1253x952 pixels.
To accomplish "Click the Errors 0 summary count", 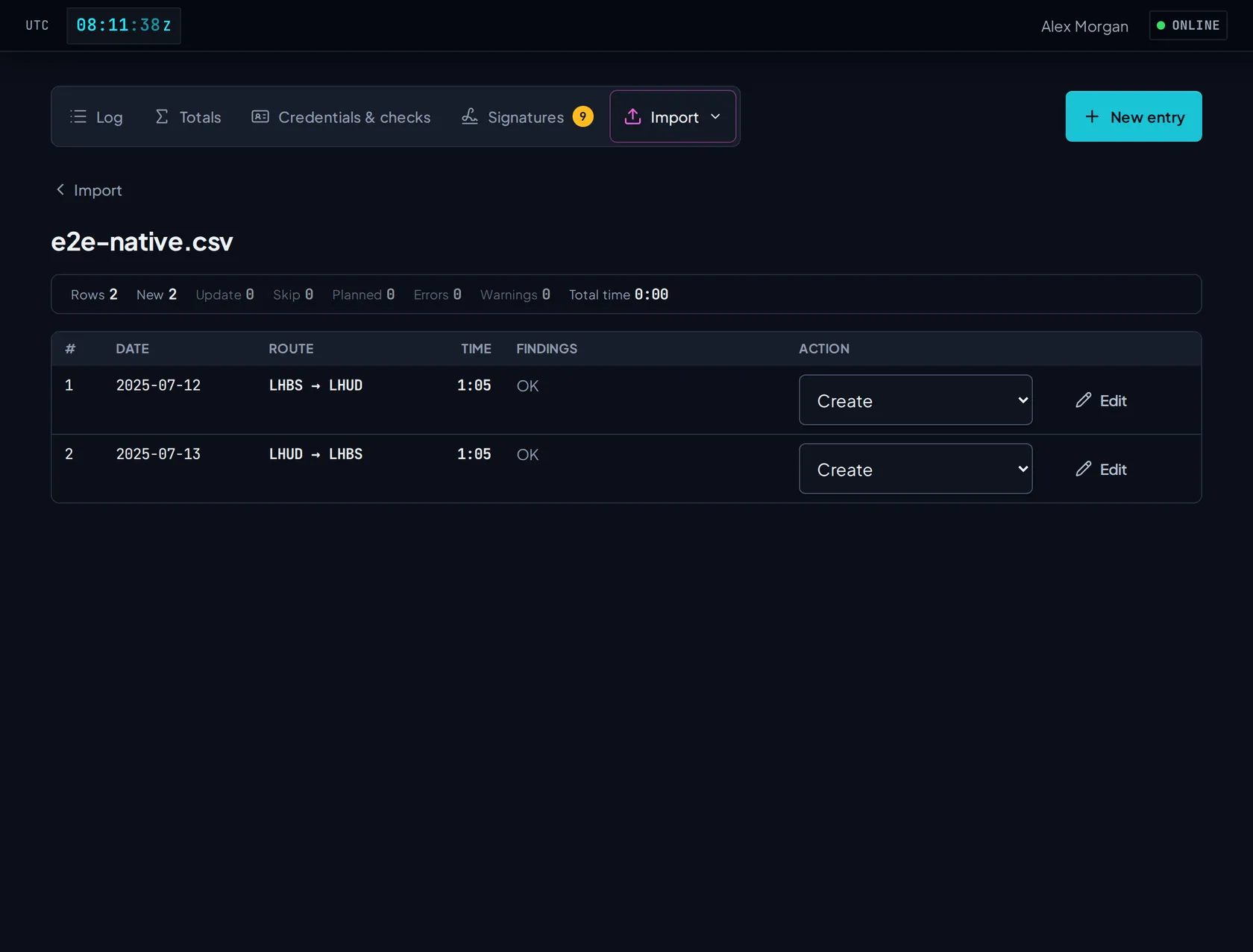I will tap(438, 294).
